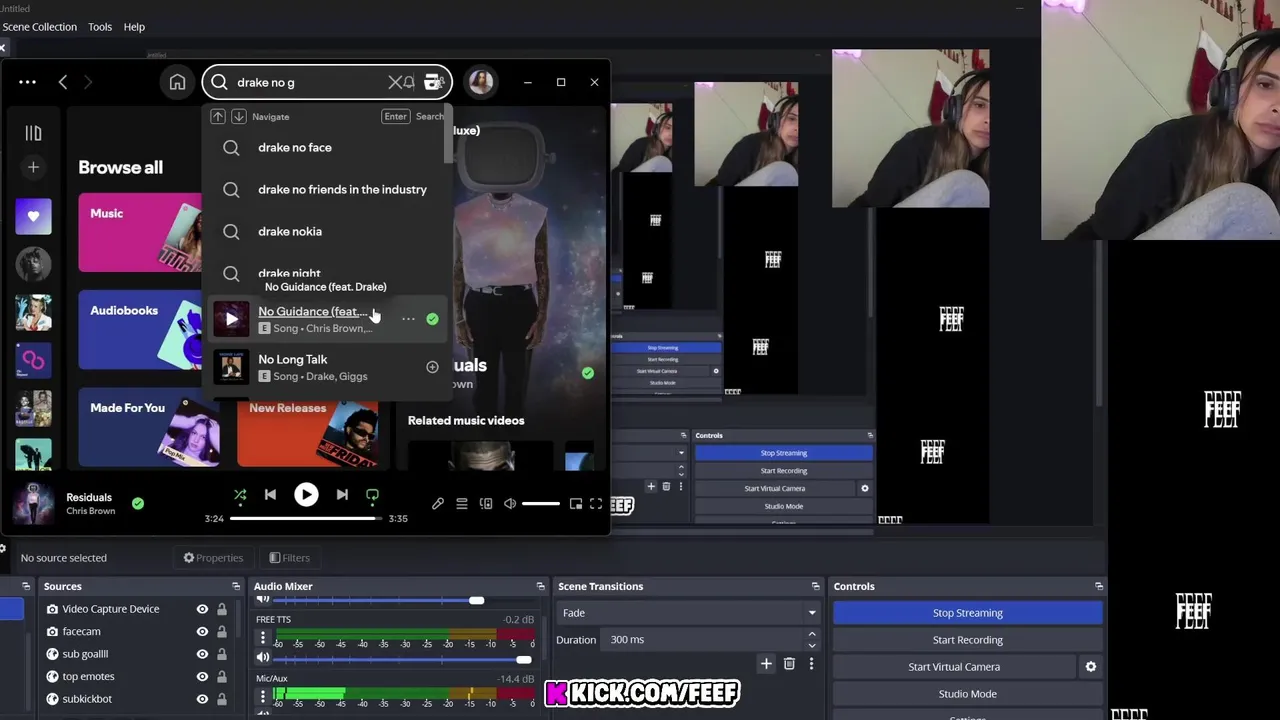Screen dimensions: 1280x720
Task: Open transition properties three-dot menu
Action: (811, 664)
